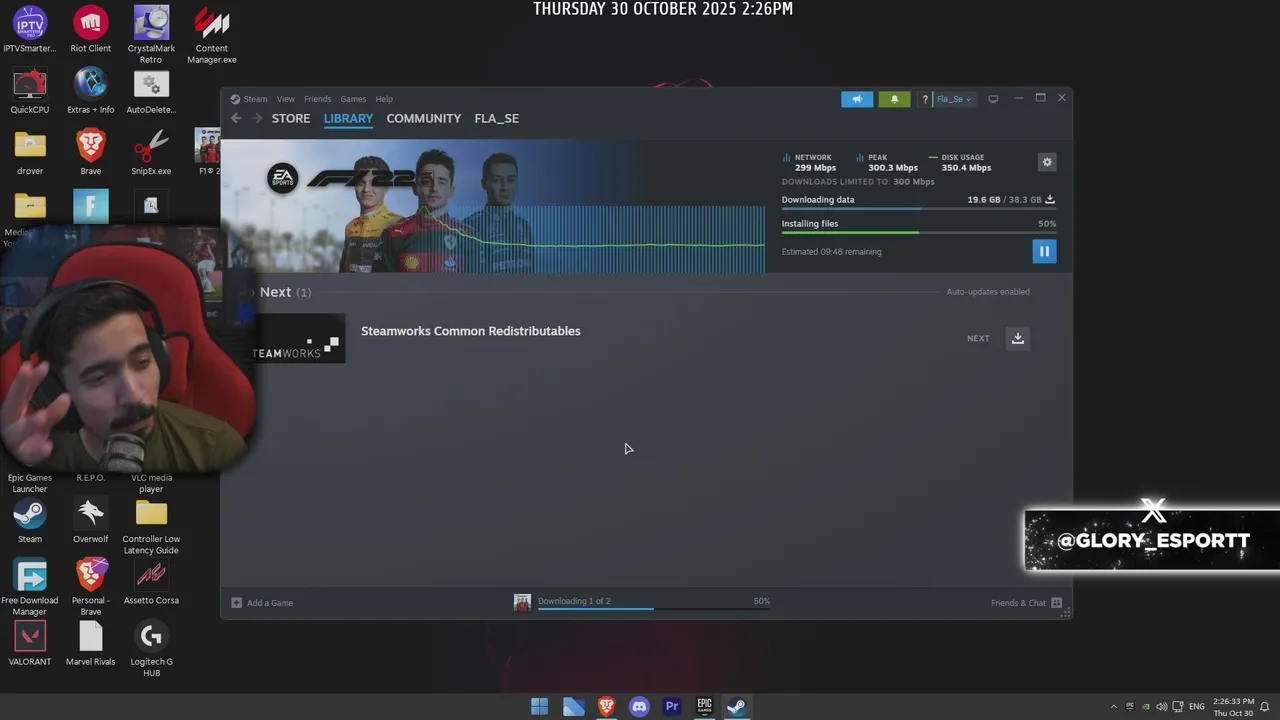This screenshot has height=720, width=1280.
Task: Click the download icon beside 38.3 GB
Action: [1050, 200]
